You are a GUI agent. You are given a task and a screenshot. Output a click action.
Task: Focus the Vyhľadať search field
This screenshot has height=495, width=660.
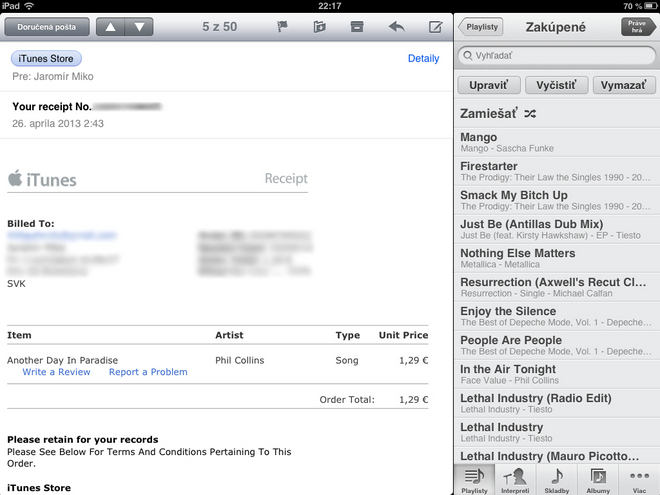556,56
